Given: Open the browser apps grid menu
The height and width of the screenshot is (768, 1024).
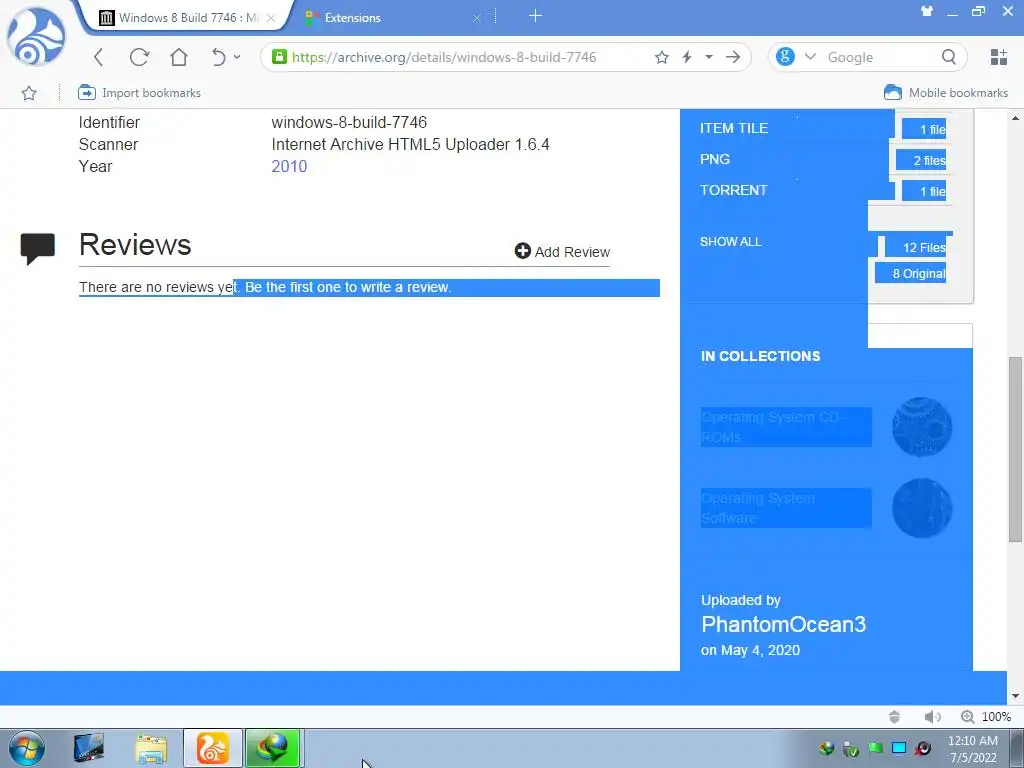Looking at the screenshot, I should pyautogui.click(x=999, y=57).
